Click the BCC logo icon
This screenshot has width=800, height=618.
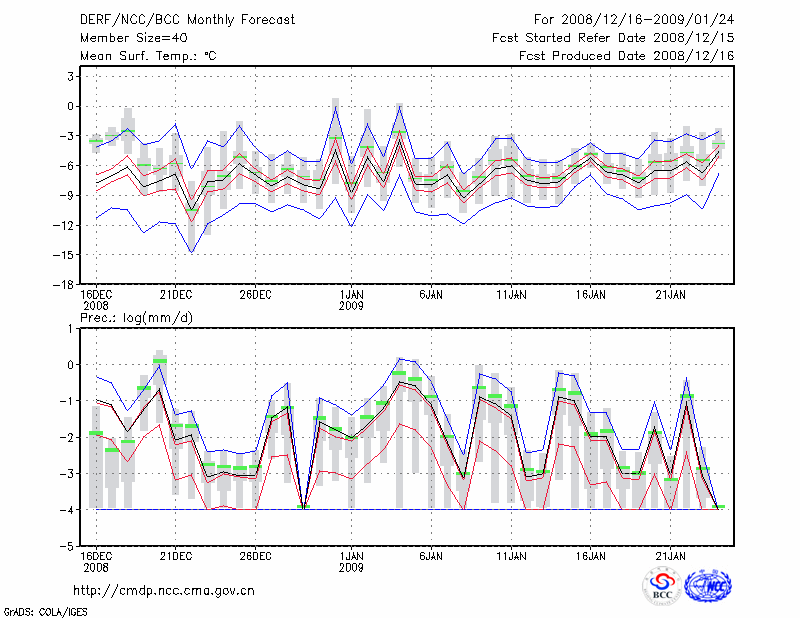[662, 586]
